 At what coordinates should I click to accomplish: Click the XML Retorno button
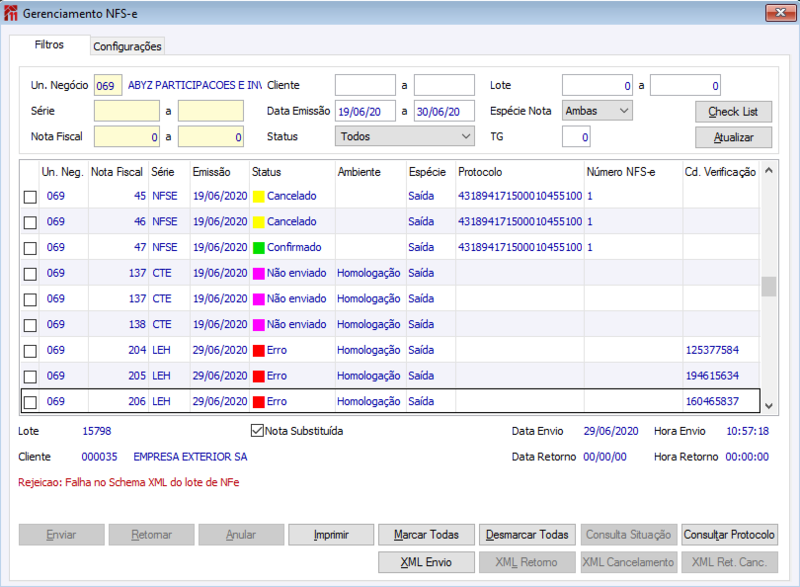click(527, 562)
